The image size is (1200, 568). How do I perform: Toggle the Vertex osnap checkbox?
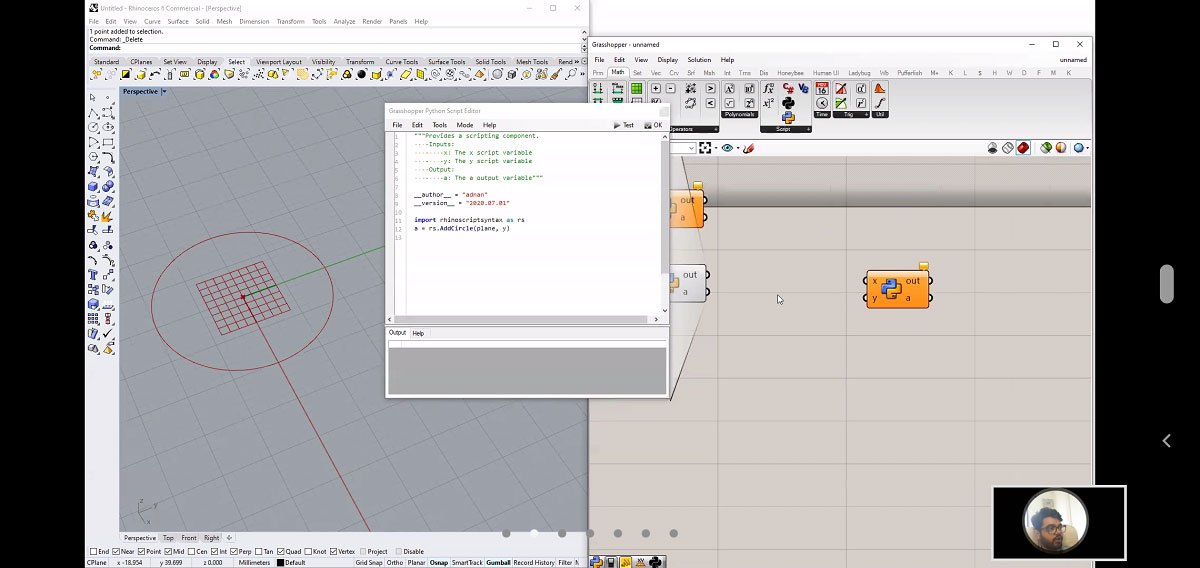[x=335, y=551]
